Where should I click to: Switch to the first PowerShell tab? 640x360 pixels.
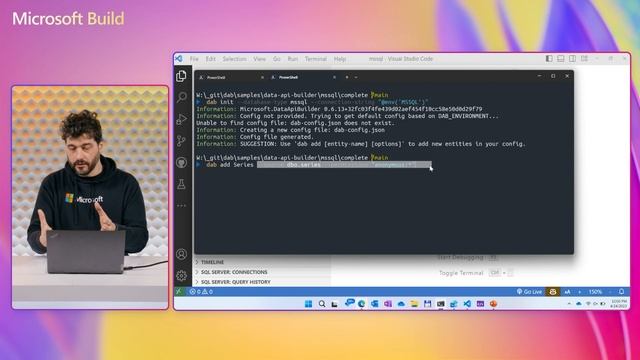click(231, 77)
